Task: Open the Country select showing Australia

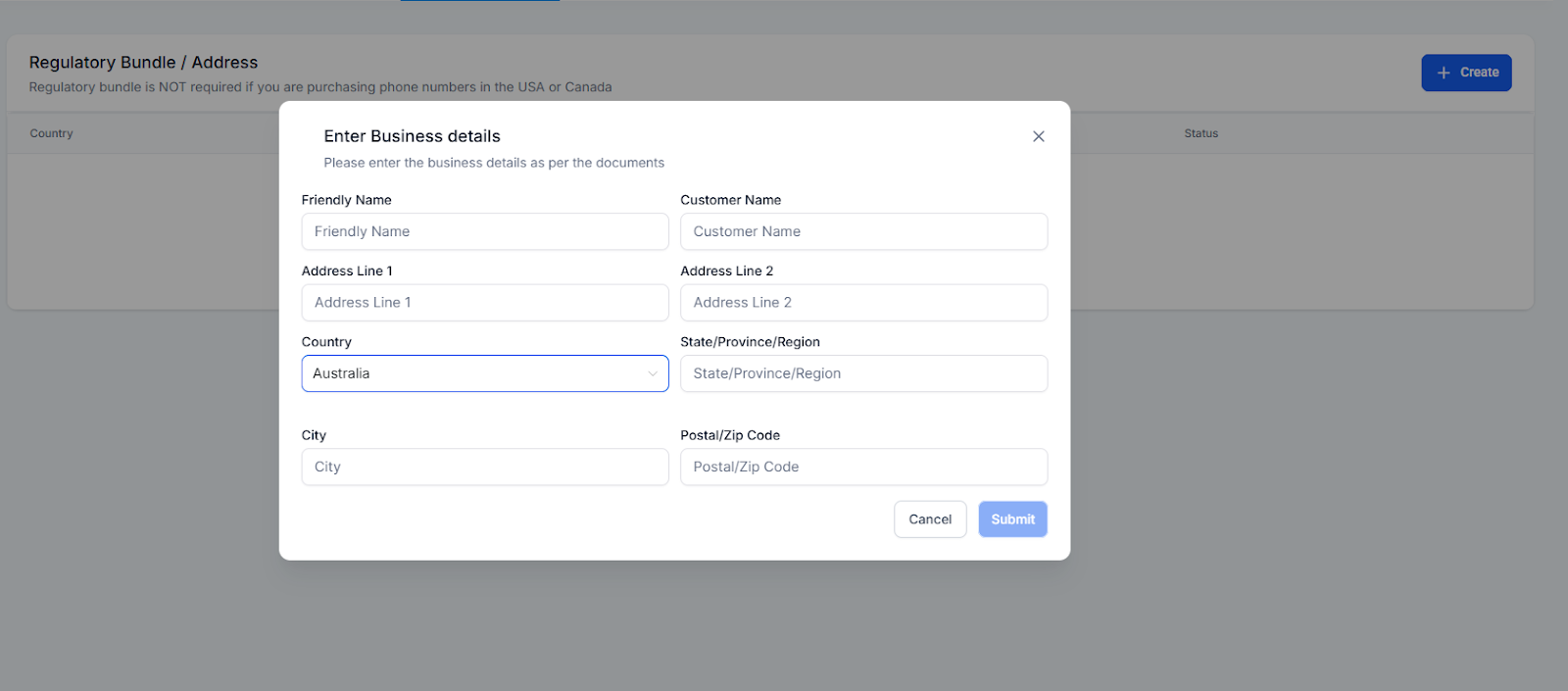Action: click(470, 373)
